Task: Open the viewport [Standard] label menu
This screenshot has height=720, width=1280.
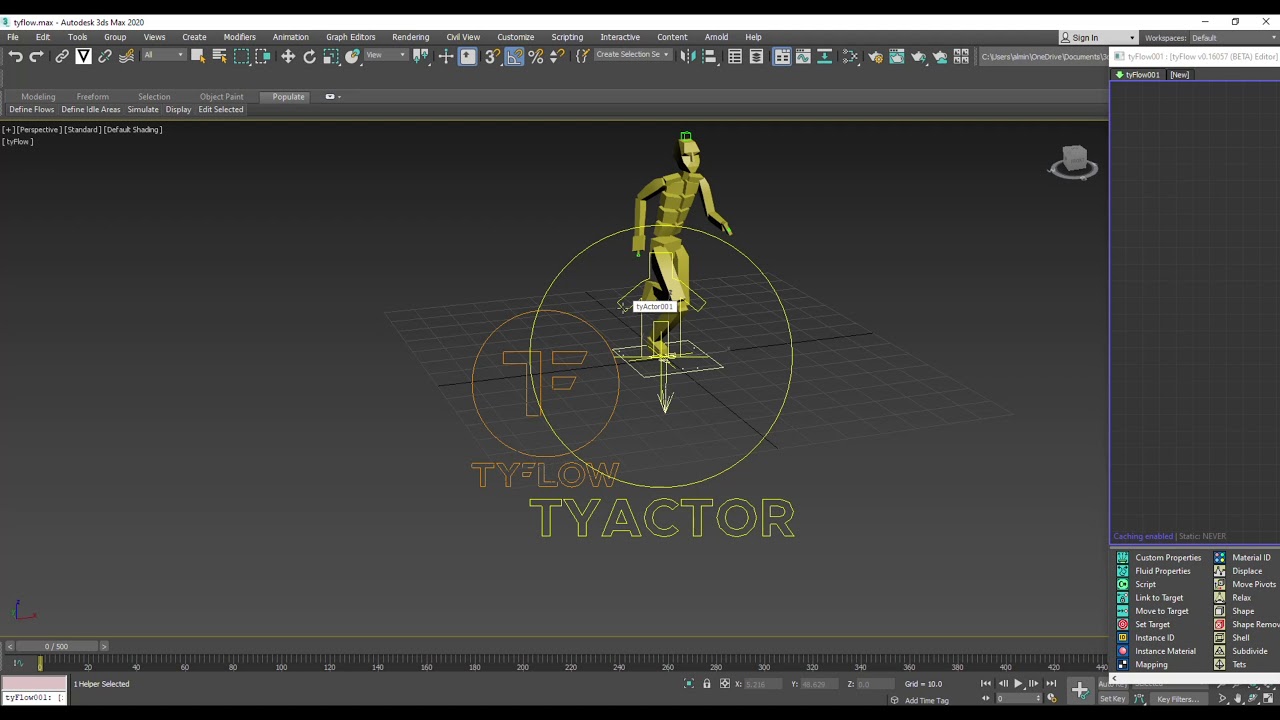Action: 84,130
